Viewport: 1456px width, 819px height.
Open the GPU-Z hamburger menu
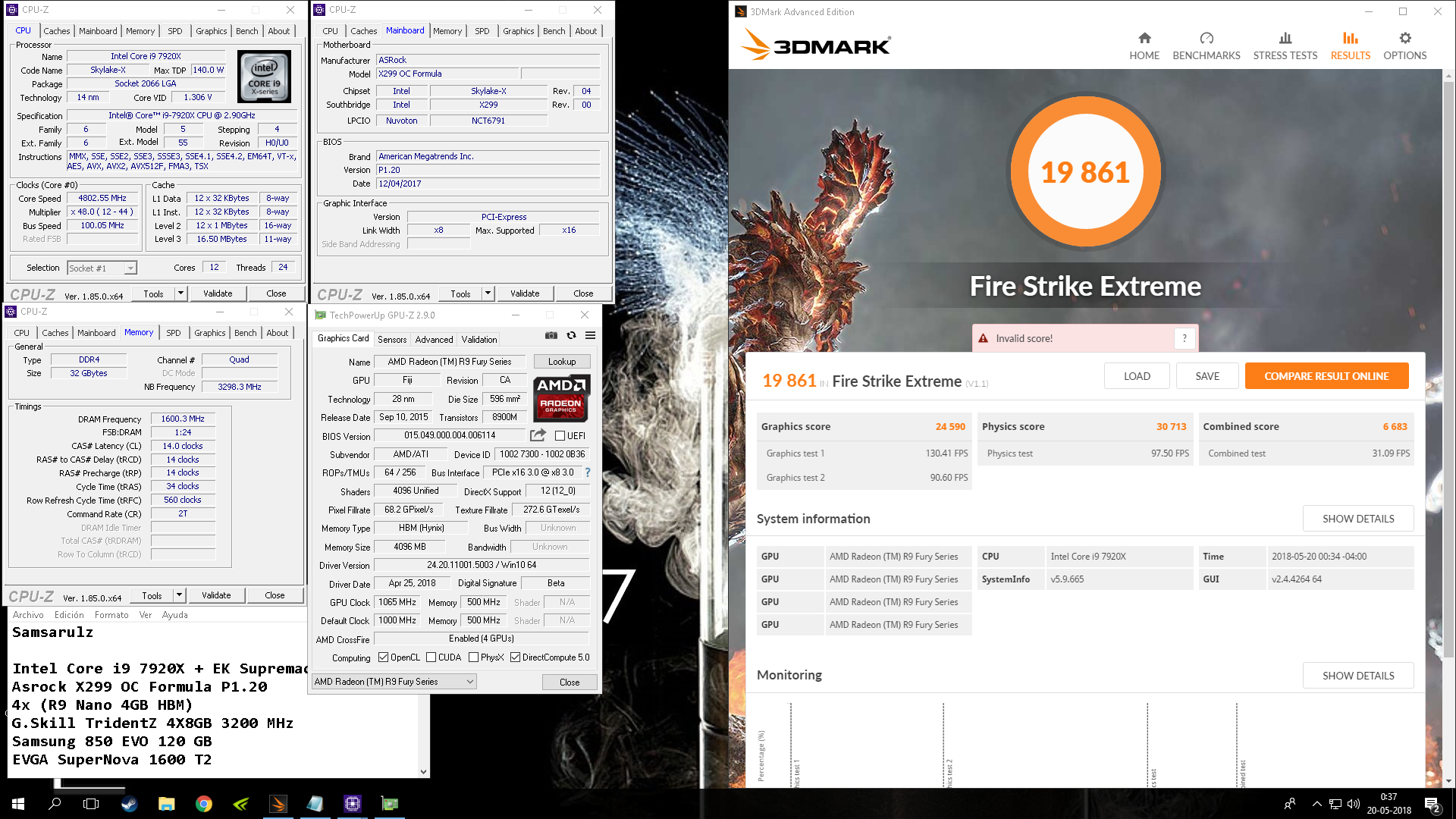point(590,335)
